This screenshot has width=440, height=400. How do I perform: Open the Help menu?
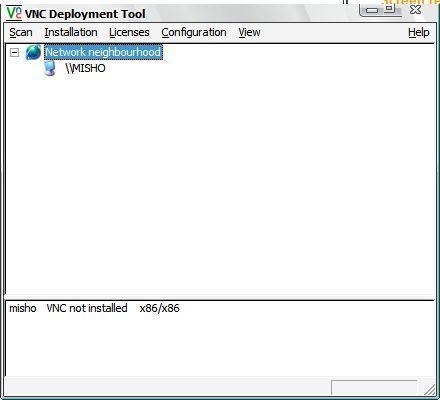pos(419,32)
